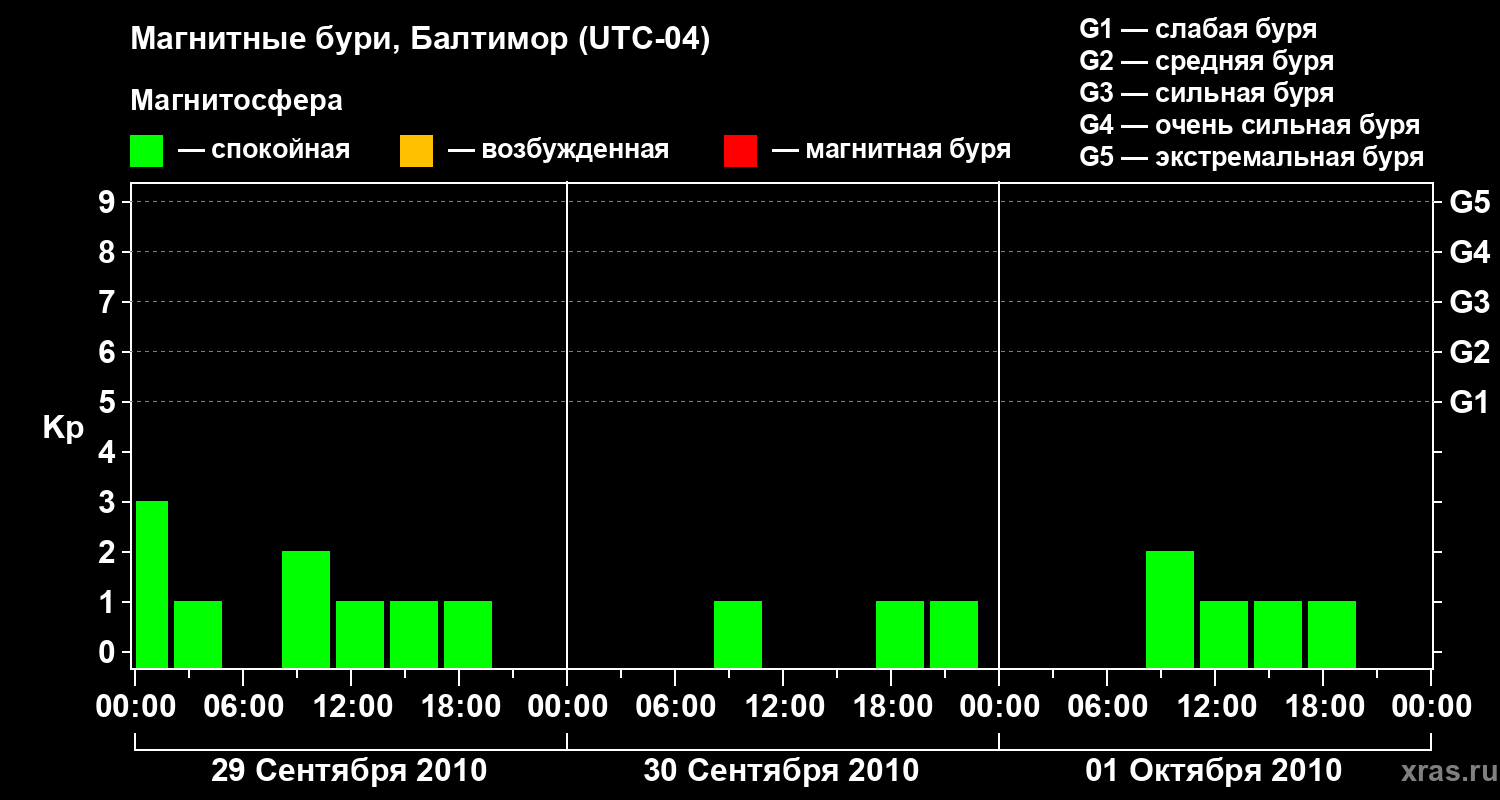Click the 'Магнитосфера' legend heading
Viewport: 1500px width, 800px height.
[237, 101]
